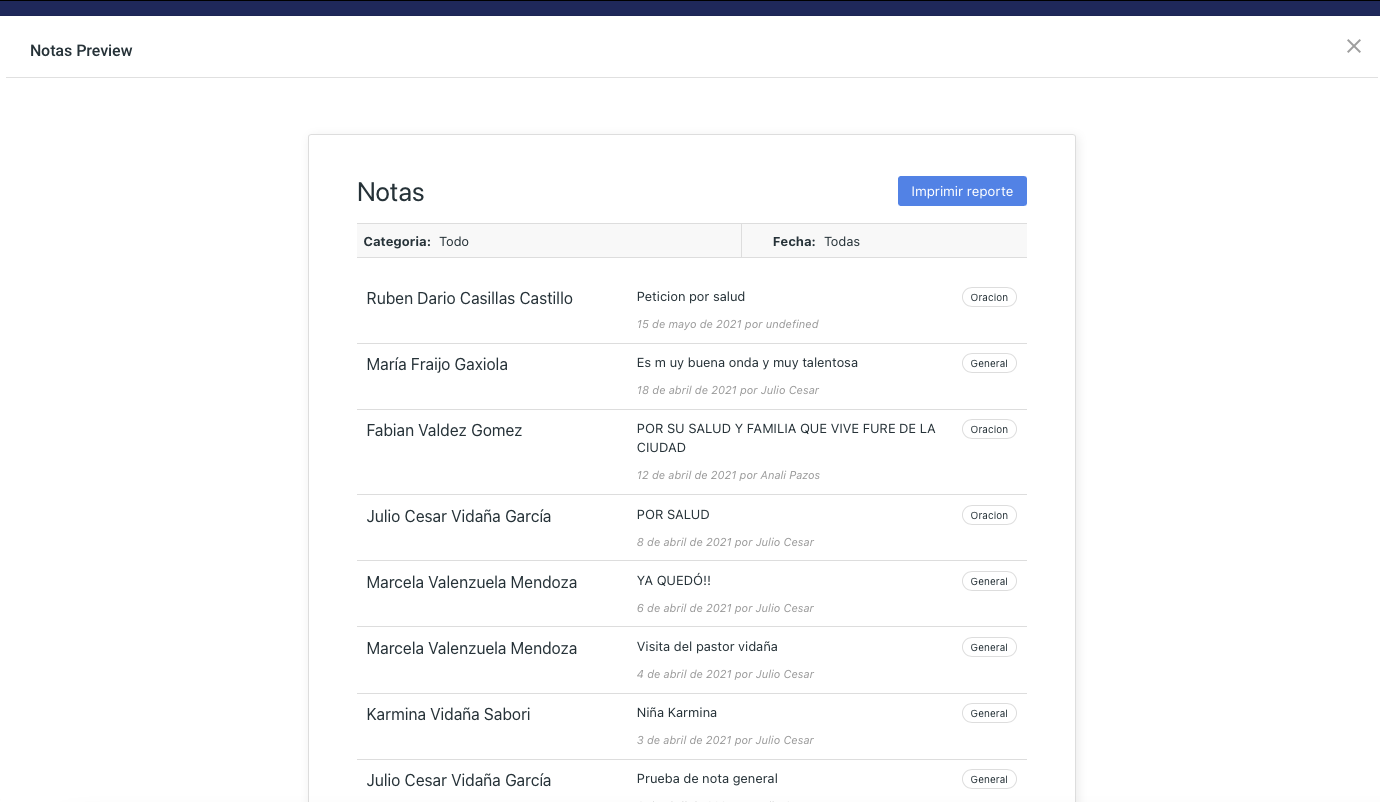Click name Julio Cesar Vidaña García with POR SALUD
The image size is (1380, 802).
(x=459, y=516)
